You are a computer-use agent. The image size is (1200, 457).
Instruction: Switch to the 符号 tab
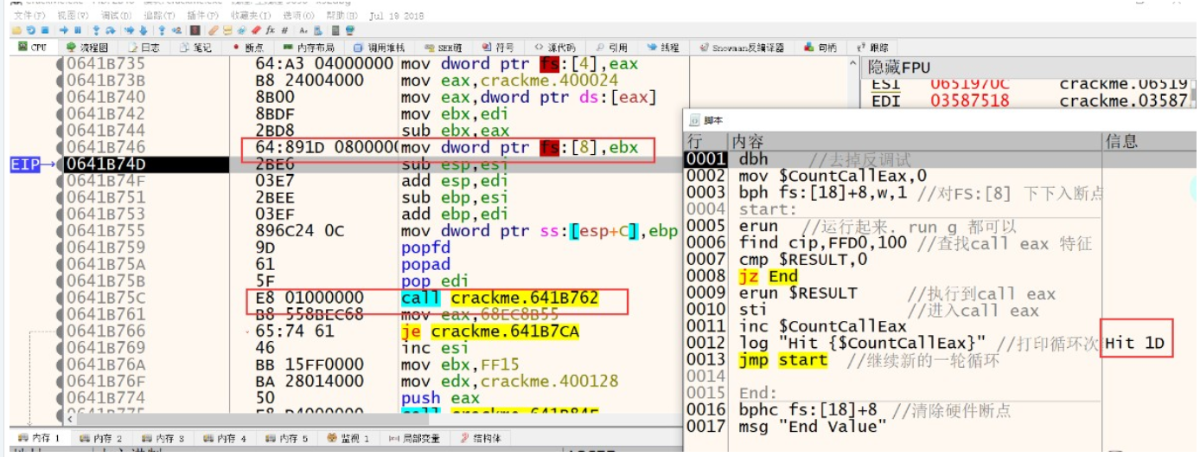click(499, 47)
